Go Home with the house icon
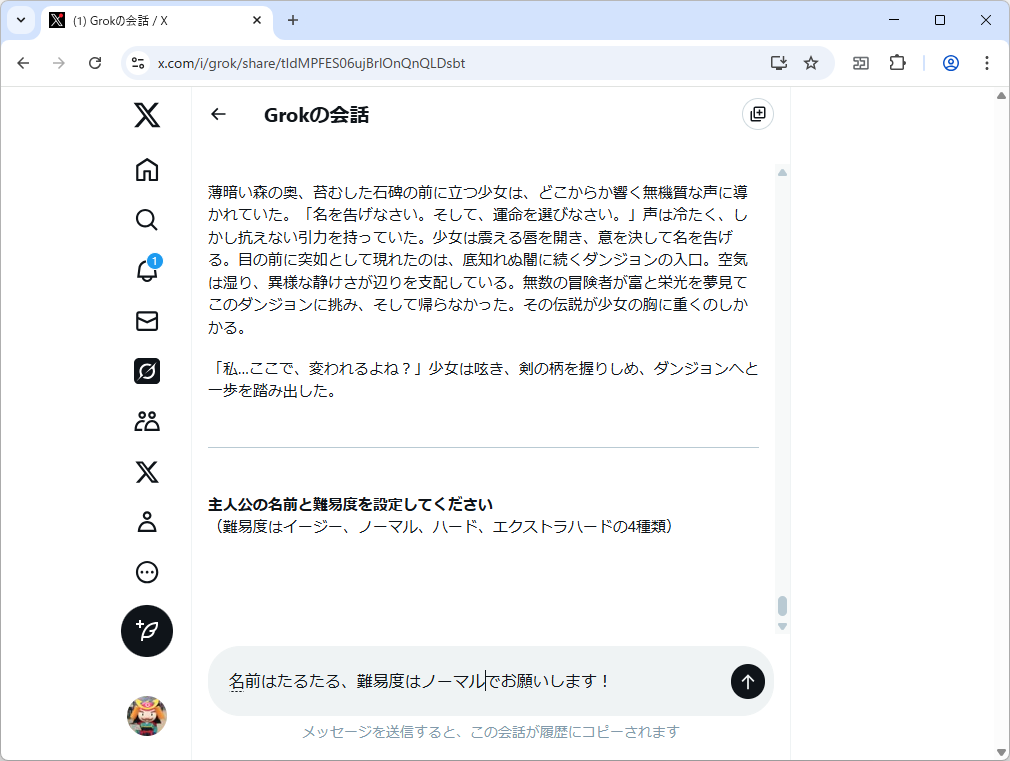The height and width of the screenshot is (761, 1010). coord(146,170)
